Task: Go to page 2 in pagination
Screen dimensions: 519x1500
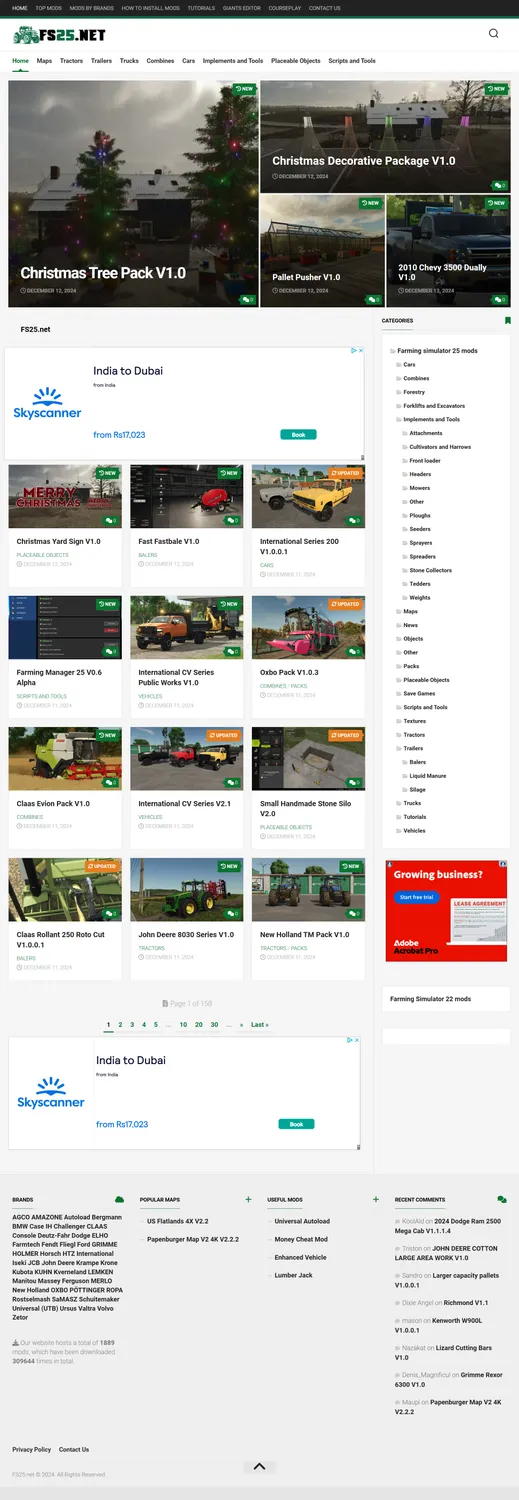Action: point(120,1025)
